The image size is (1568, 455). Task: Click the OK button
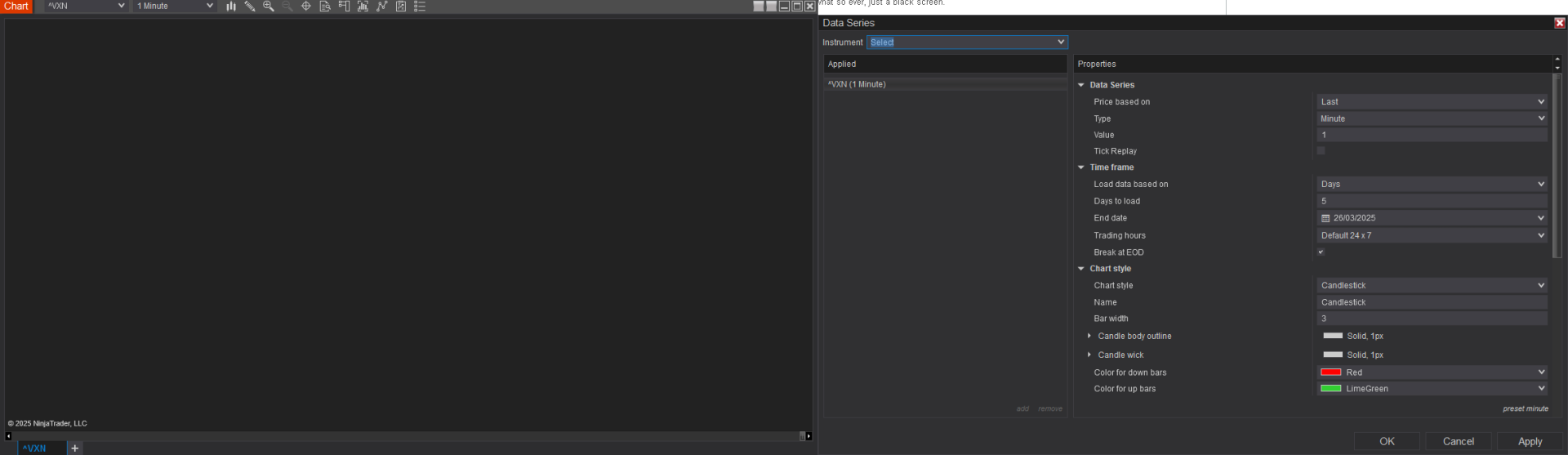click(1387, 441)
